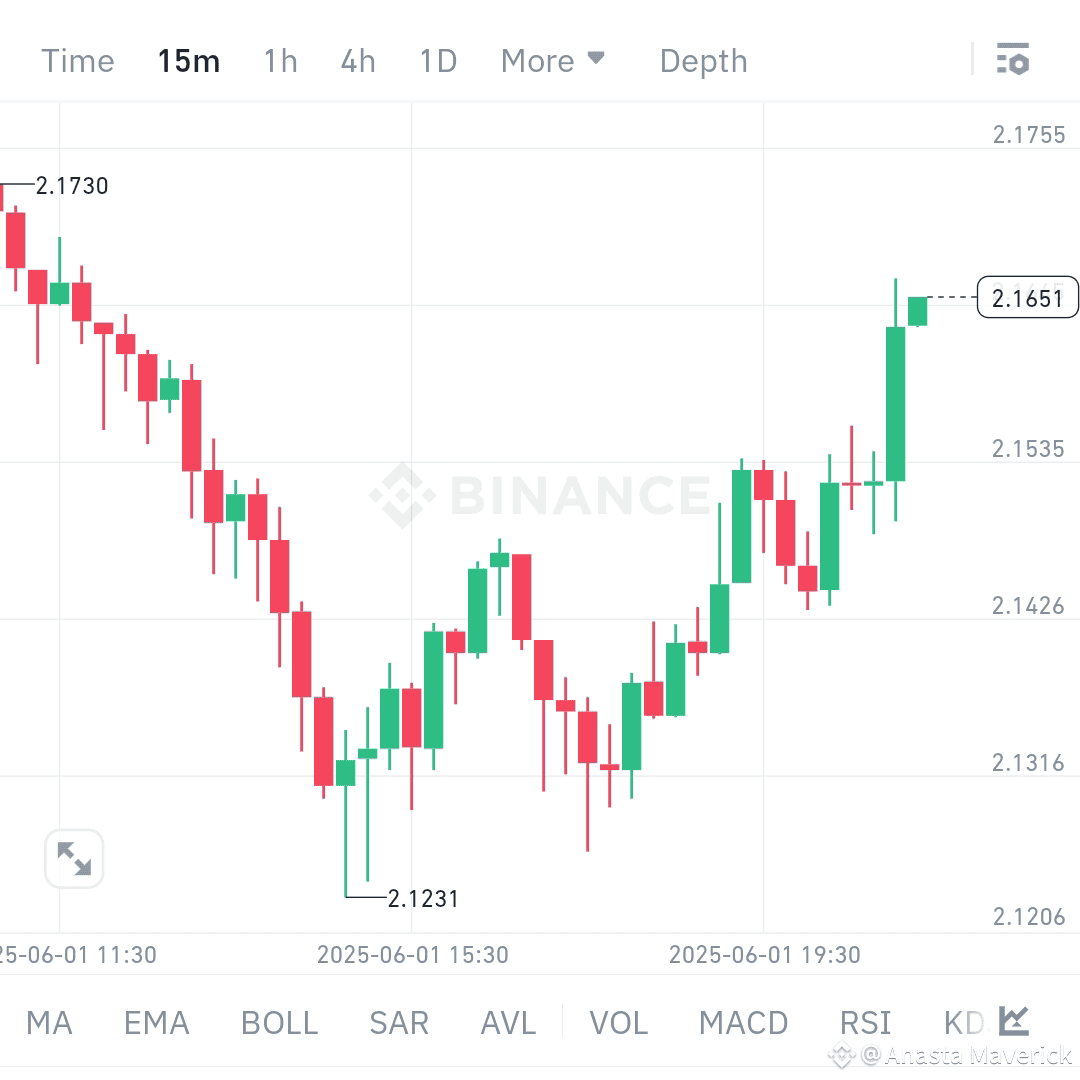
Task: Open the Depth view
Action: point(703,60)
